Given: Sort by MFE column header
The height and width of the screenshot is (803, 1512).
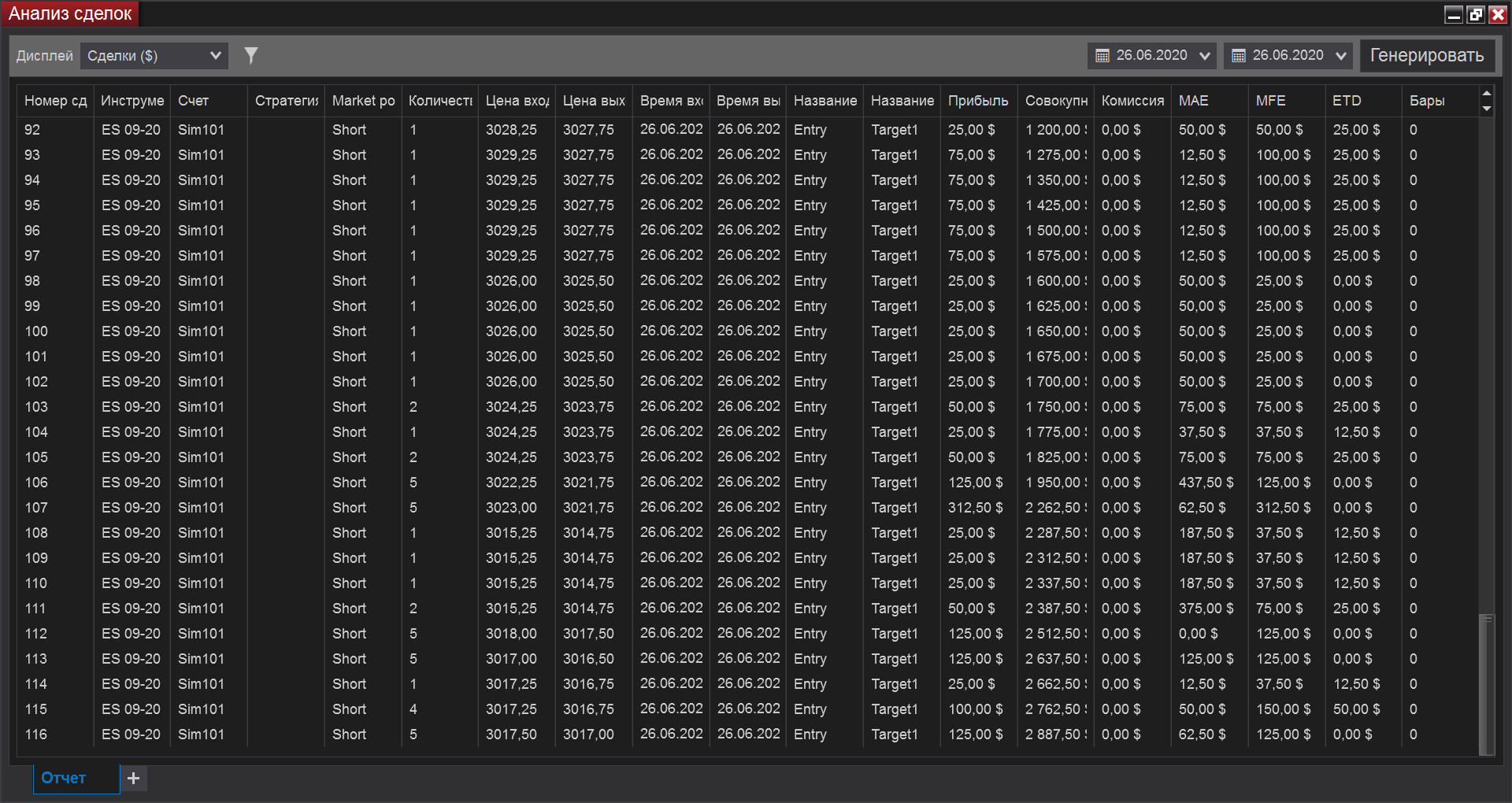Looking at the screenshot, I should (x=1287, y=101).
